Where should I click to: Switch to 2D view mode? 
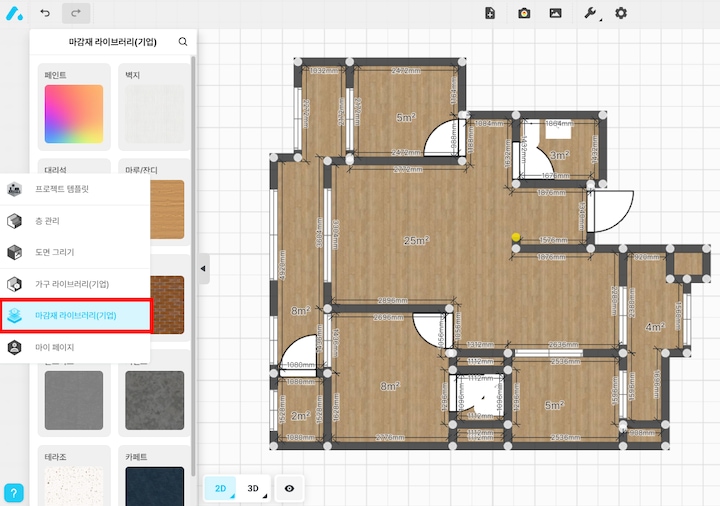[219, 488]
